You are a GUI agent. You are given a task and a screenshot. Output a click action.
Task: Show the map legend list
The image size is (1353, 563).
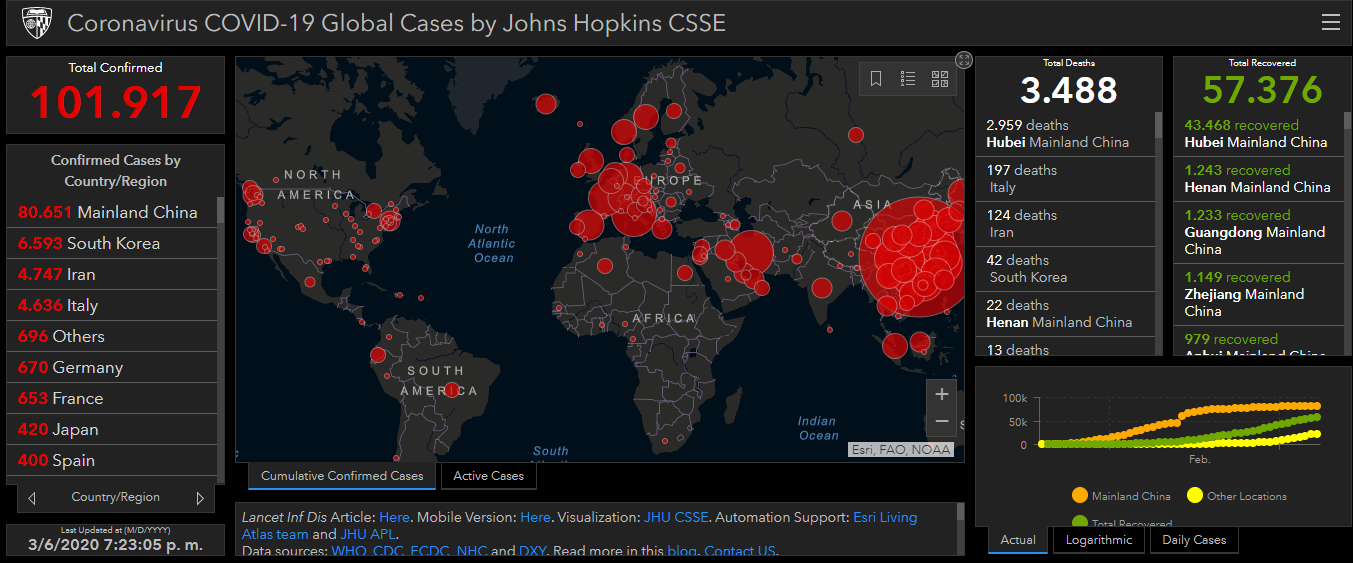pos(908,78)
